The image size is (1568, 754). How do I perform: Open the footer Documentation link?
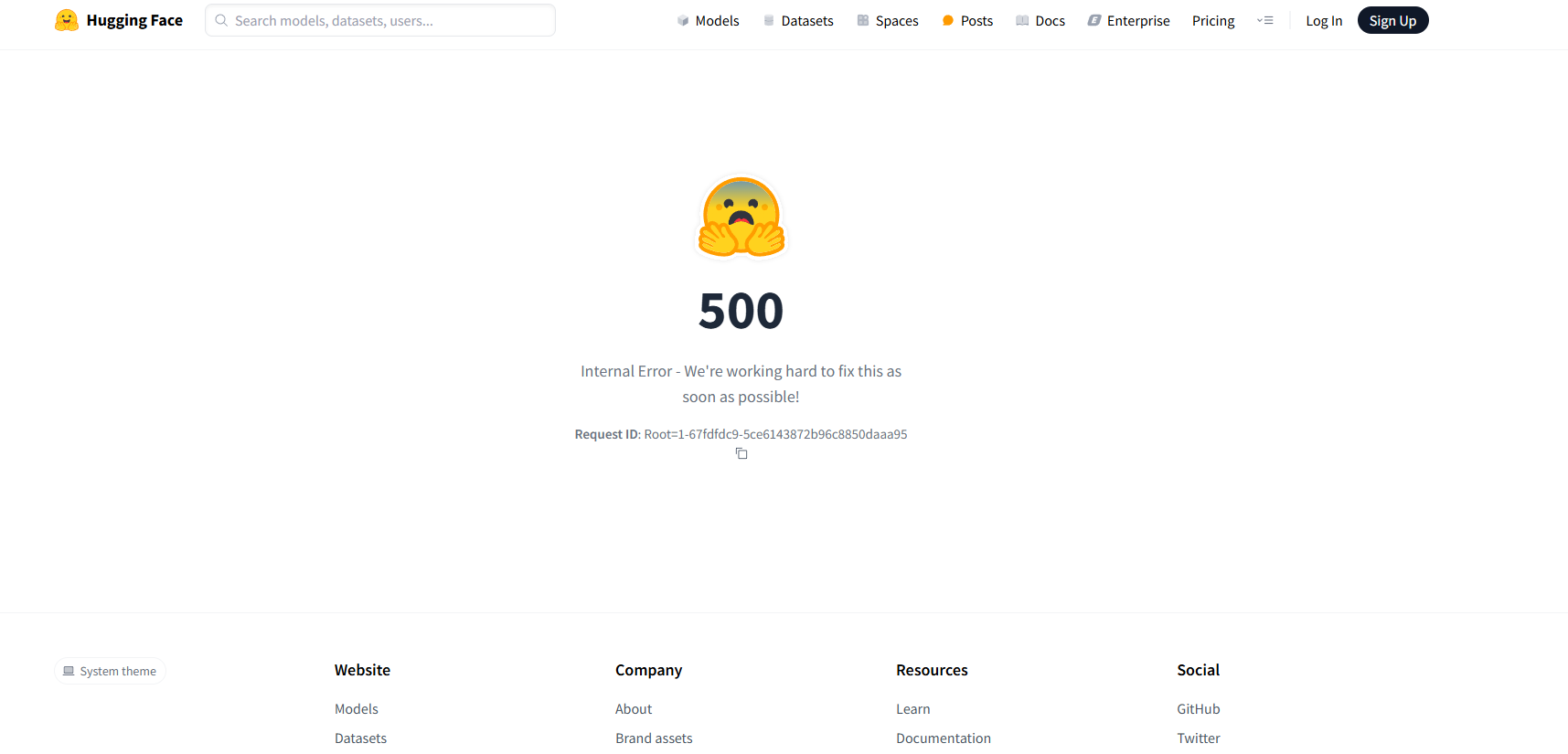pos(944,738)
